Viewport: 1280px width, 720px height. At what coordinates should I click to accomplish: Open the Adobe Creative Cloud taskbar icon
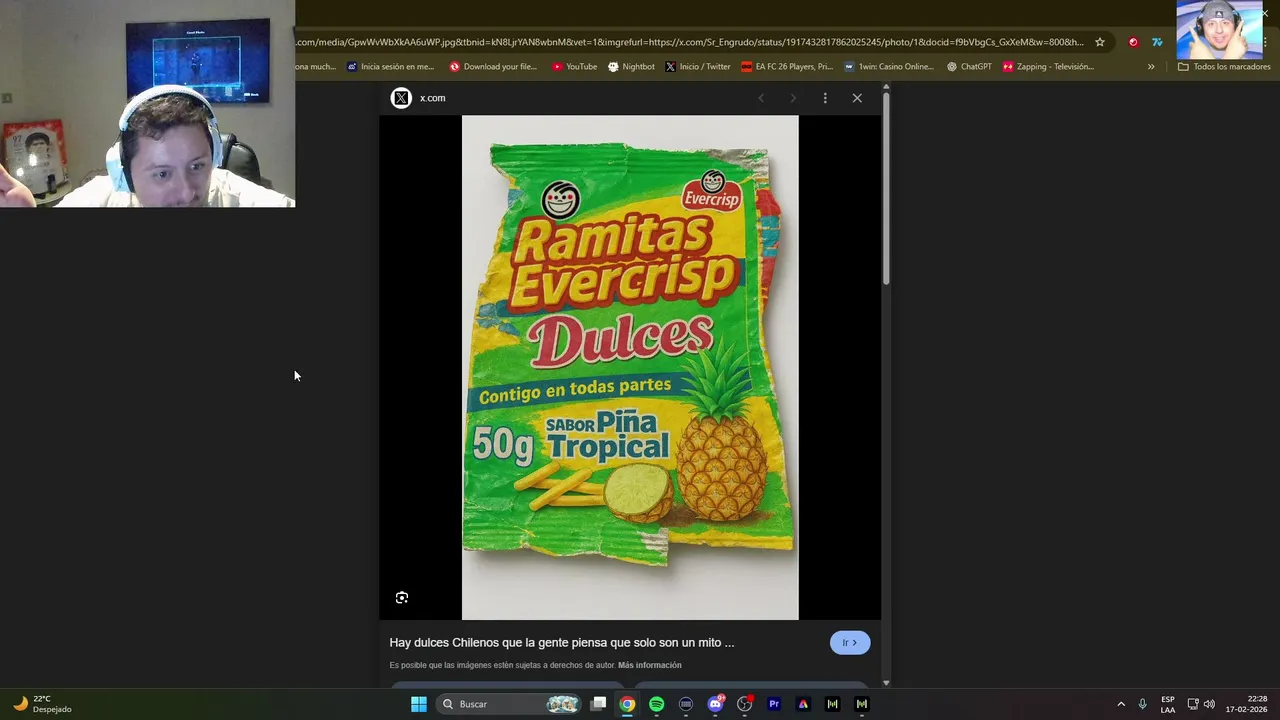click(803, 704)
